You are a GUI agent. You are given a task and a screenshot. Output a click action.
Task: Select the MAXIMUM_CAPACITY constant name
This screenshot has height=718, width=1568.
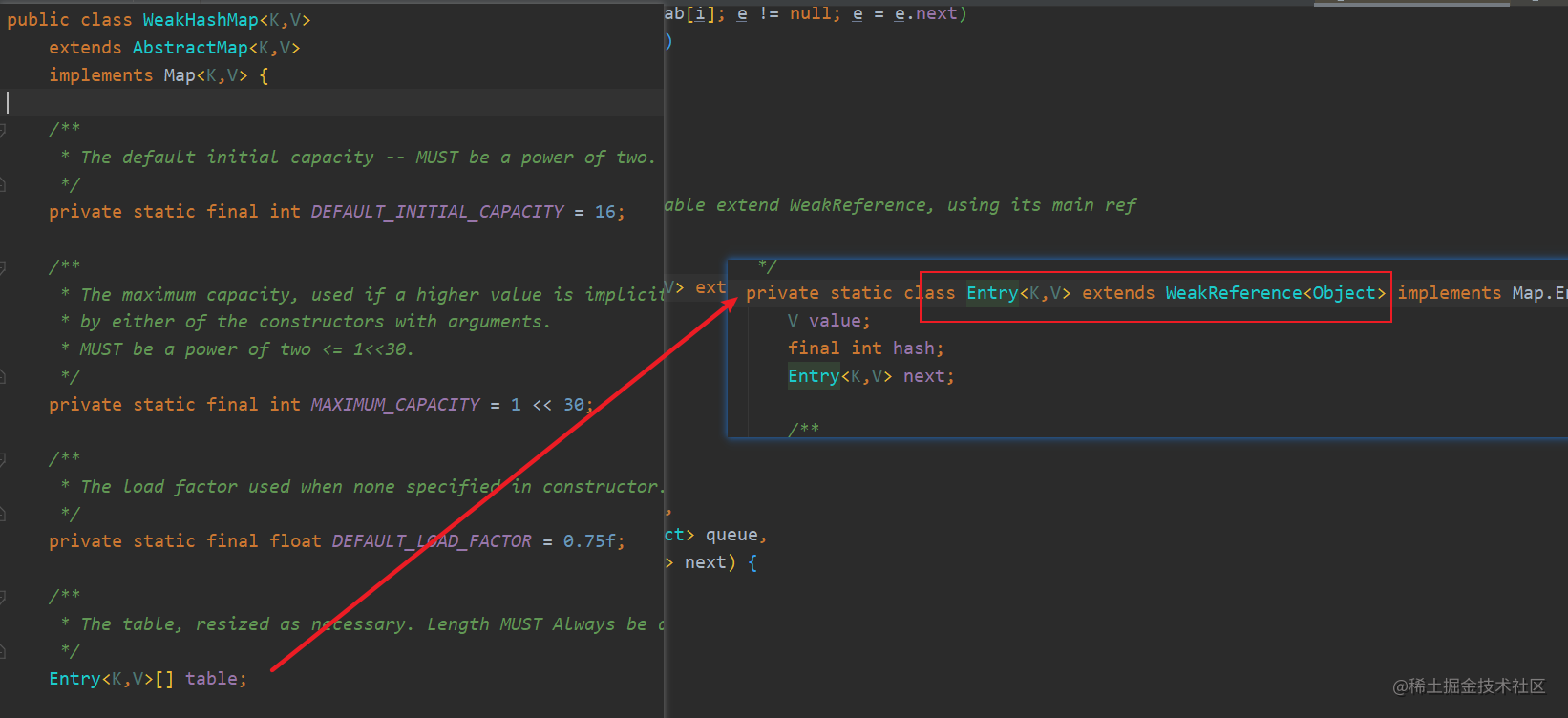395,405
